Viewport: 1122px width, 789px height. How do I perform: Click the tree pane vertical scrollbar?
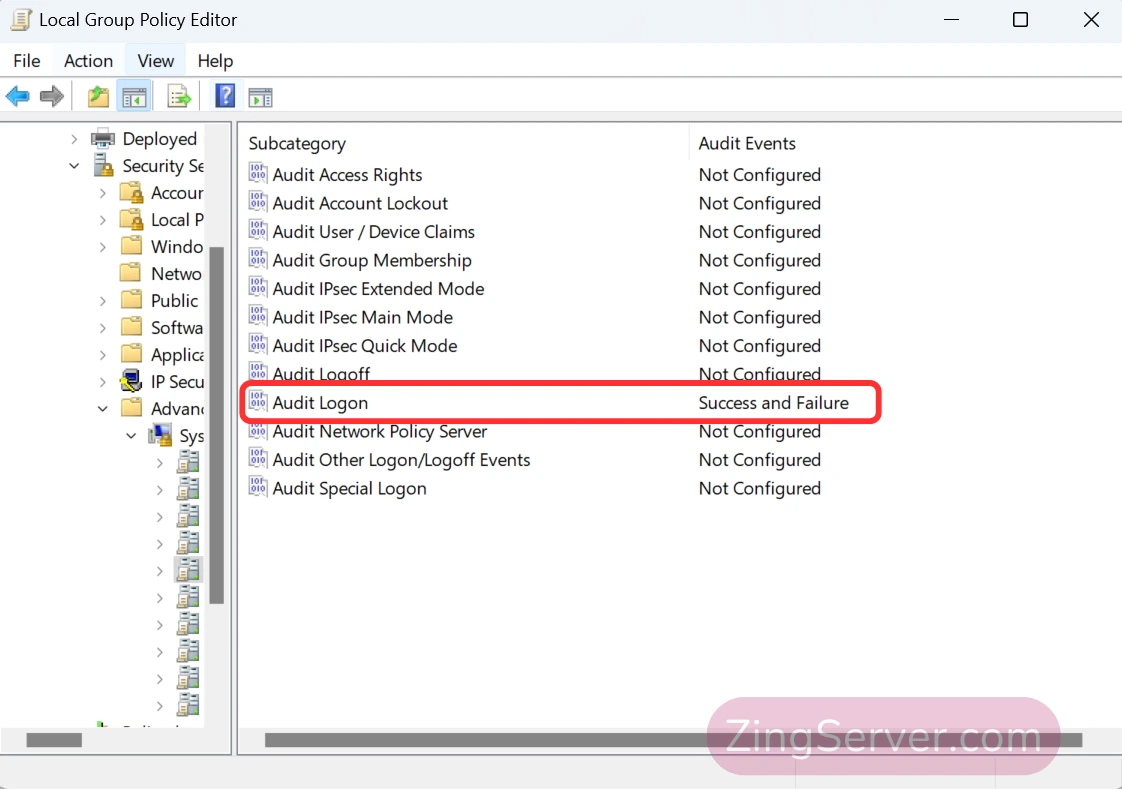pyautogui.click(x=217, y=420)
